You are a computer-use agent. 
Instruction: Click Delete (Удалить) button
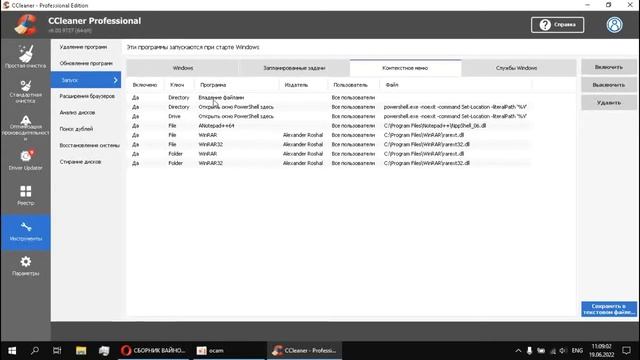[x=609, y=103]
